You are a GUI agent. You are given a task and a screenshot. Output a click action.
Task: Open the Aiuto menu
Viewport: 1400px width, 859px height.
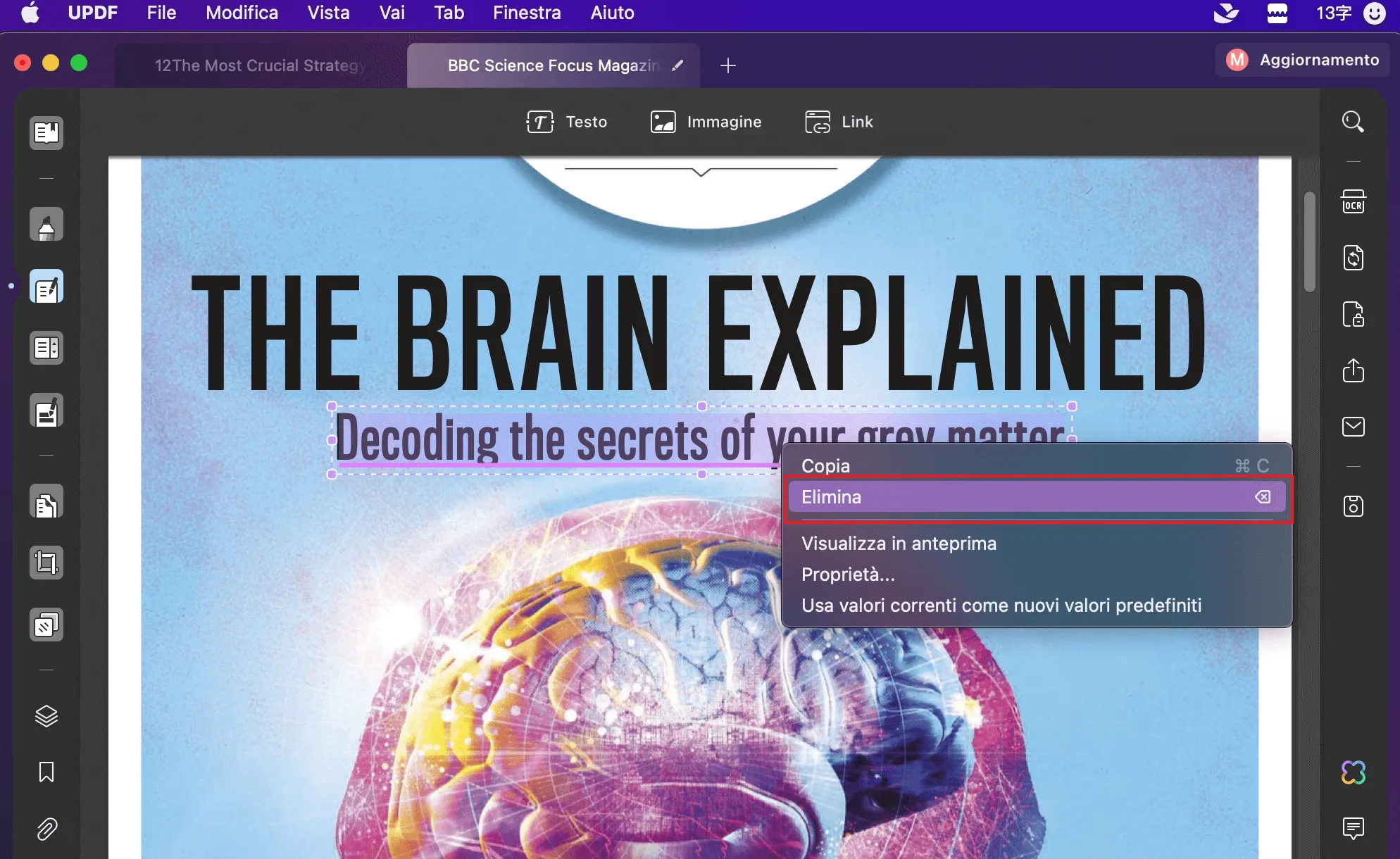coord(612,13)
